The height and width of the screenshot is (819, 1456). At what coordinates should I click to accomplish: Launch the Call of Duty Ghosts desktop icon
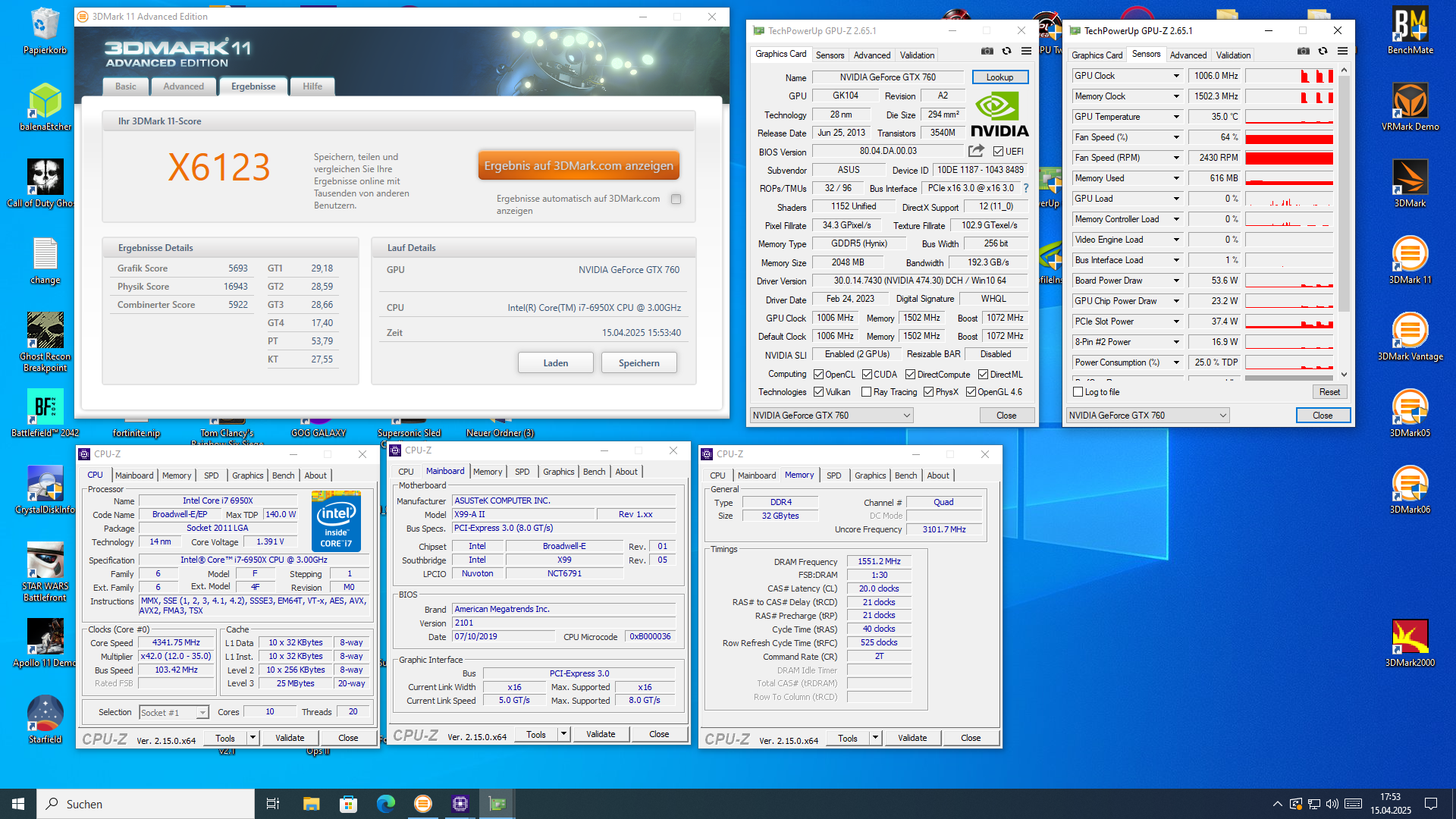[45, 184]
